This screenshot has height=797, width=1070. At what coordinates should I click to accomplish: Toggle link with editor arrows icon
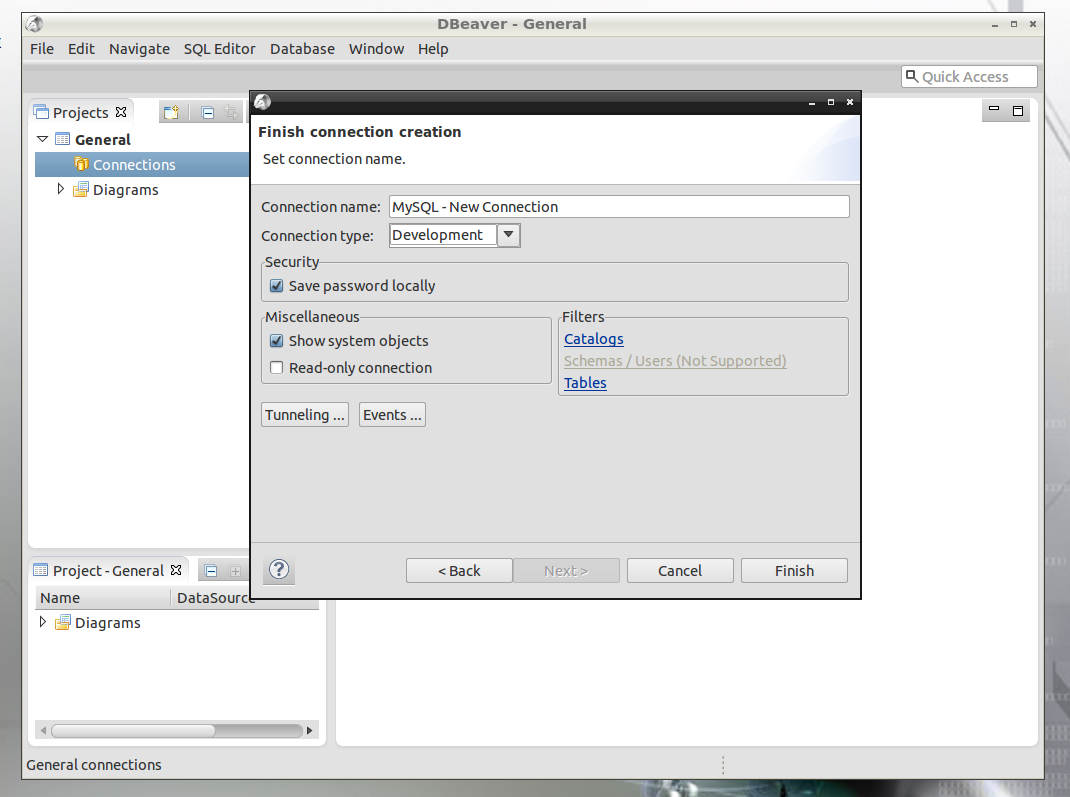click(231, 113)
